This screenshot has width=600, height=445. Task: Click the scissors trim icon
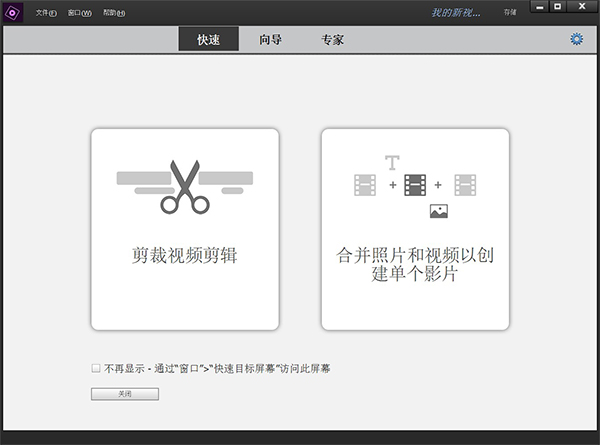(x=185, y=186)
